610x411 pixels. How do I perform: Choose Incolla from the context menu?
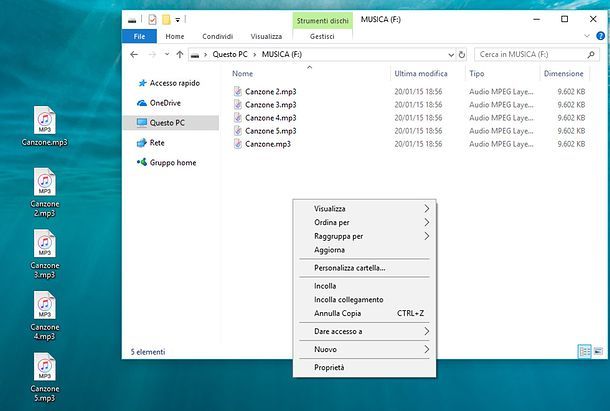click(x=365, y=286)
